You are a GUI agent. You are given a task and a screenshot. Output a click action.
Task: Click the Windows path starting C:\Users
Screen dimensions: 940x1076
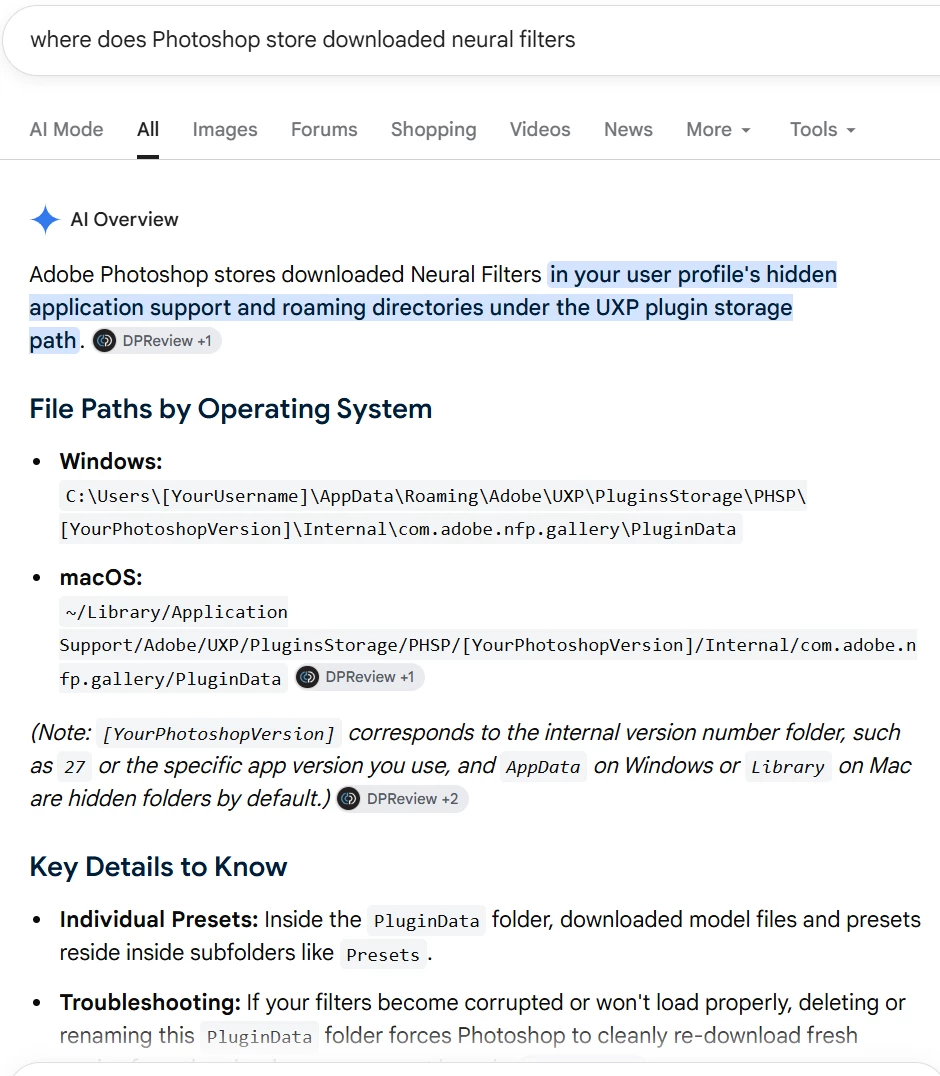[433, 513]
